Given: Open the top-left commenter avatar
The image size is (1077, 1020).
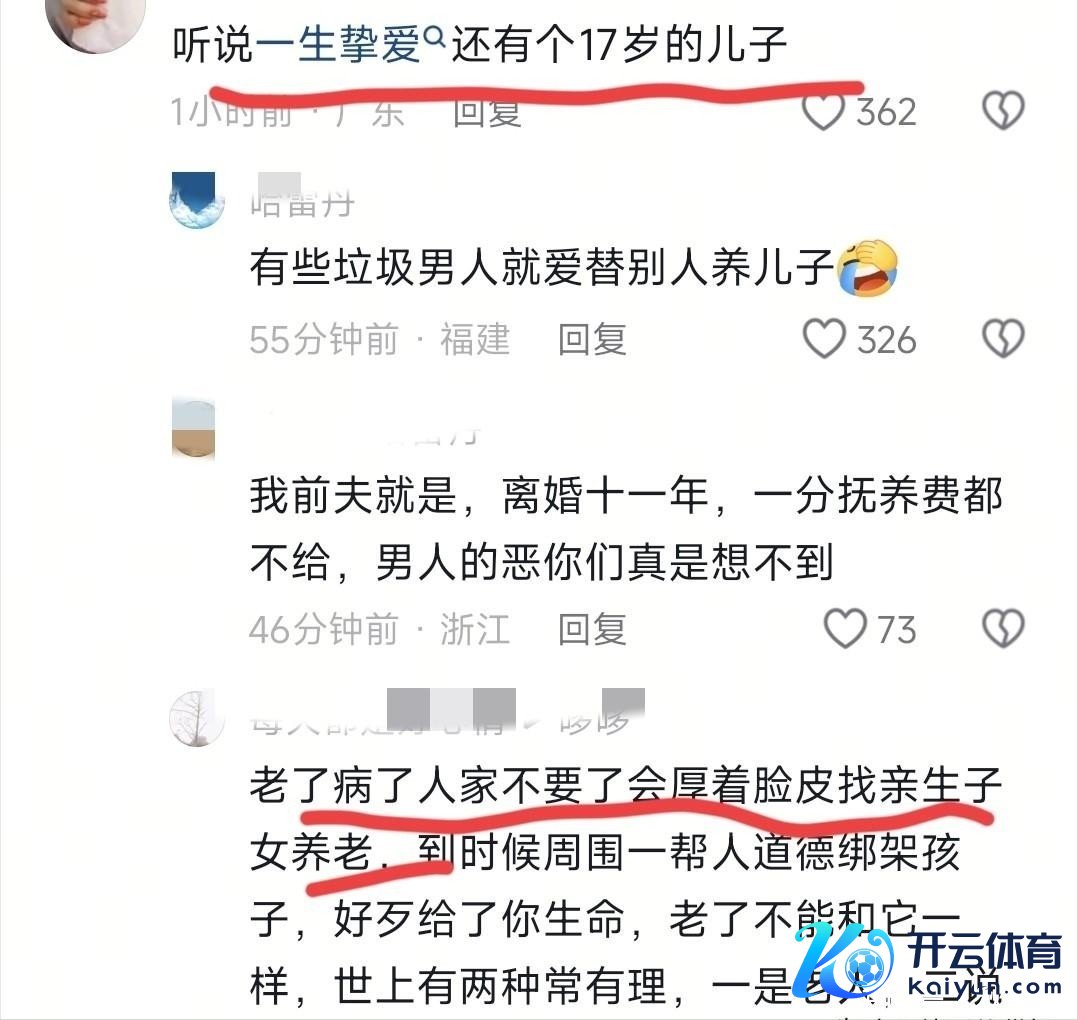Looking at the screenshot, I should (95, 24).
